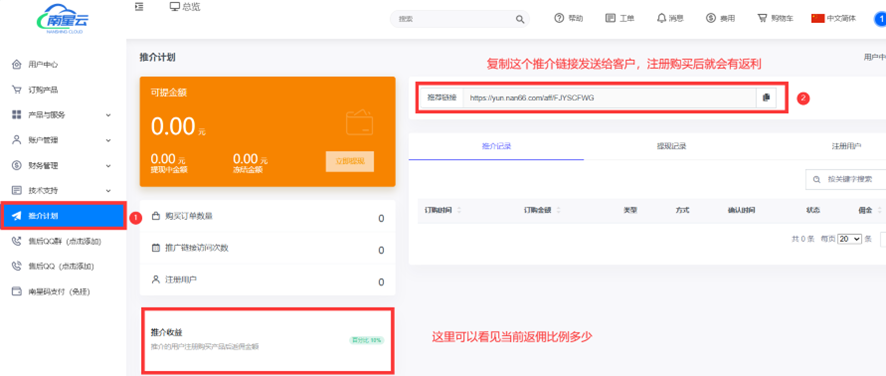The width and height of the screenshot is (886, 376).
Task: Click the magnifier icon in the search box
Action: click(520, 19)
